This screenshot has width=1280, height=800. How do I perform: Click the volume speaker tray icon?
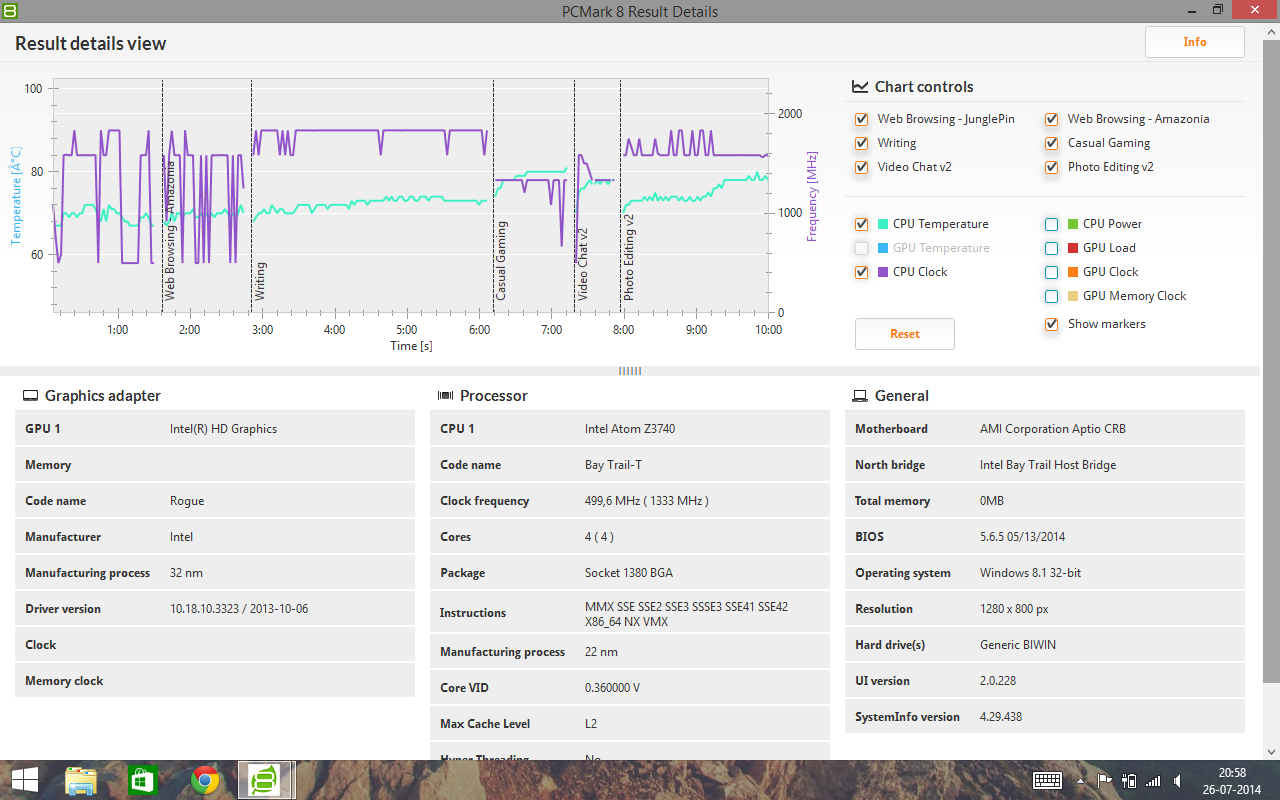coord(1178,781)
